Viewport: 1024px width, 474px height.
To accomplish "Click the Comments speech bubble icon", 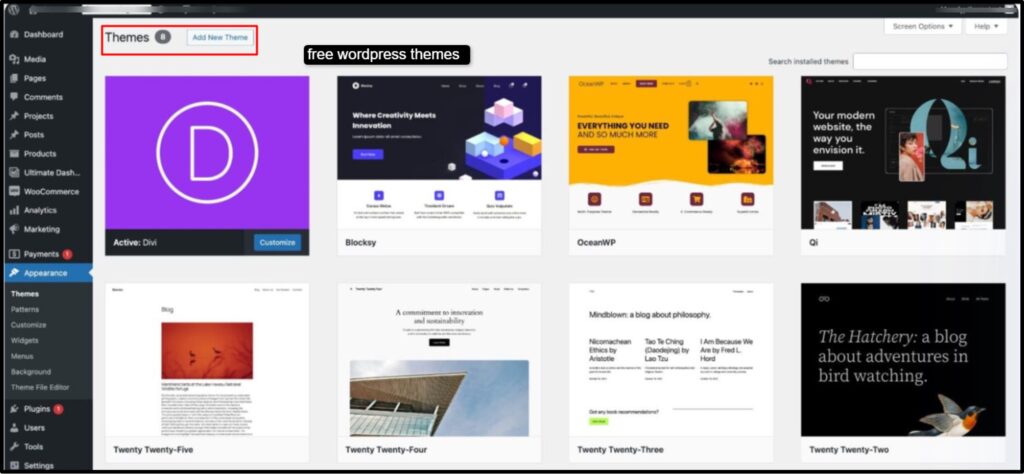I will 14,97.
